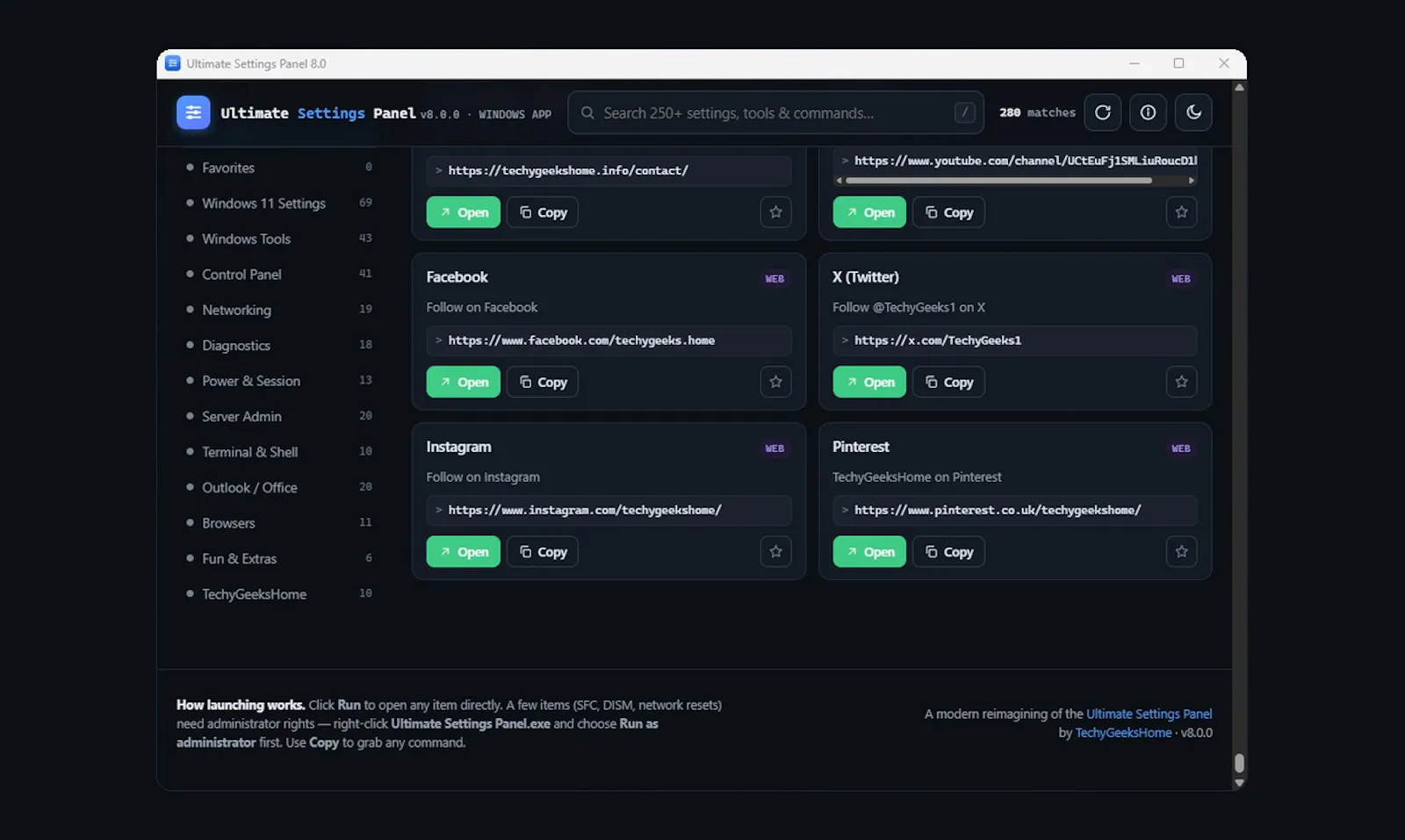This screenshot has height=840, width=1405.
Task: Select the Diagnostics category
Action: click(279, 345)
